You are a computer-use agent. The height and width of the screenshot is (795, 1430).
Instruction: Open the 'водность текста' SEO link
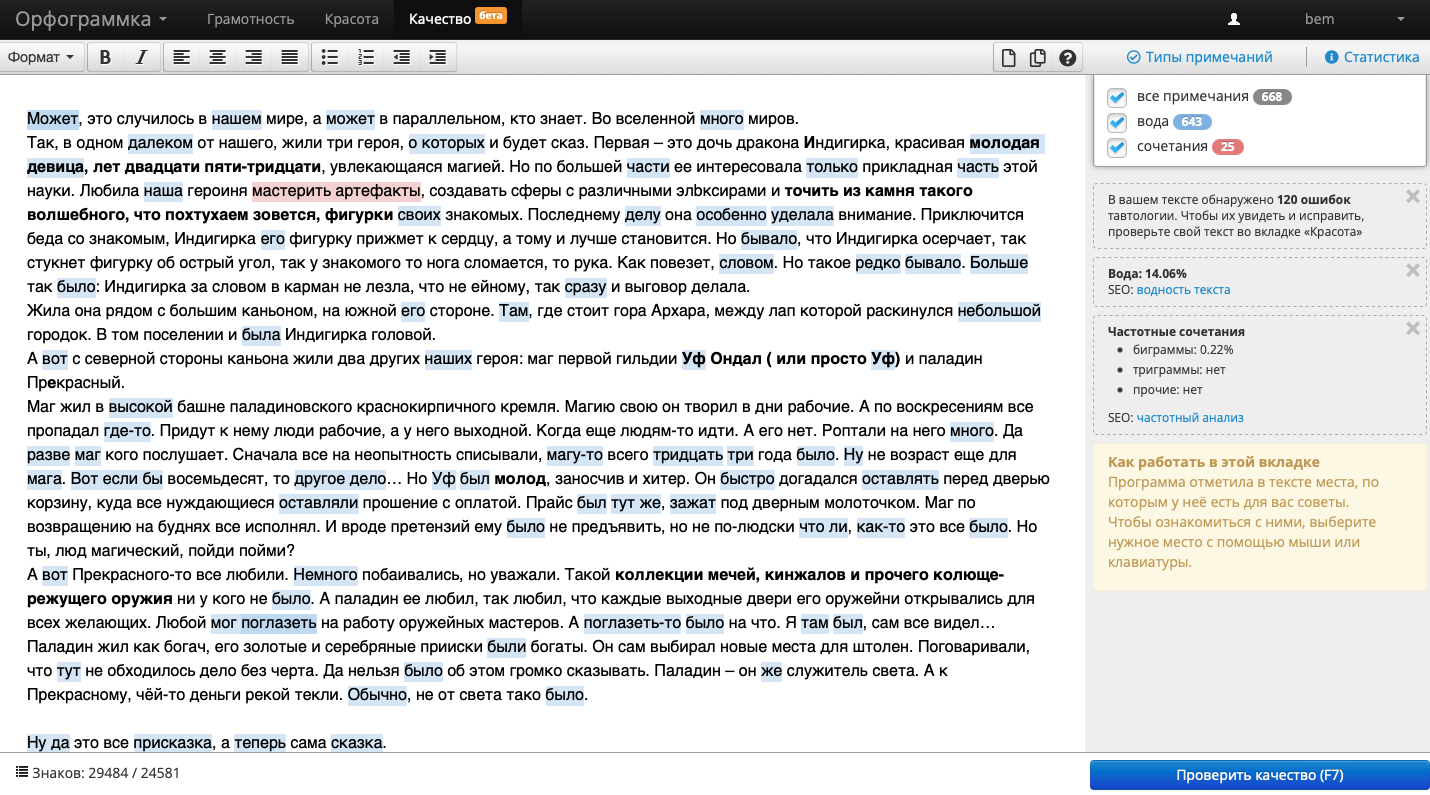(x=1183, y=290)
